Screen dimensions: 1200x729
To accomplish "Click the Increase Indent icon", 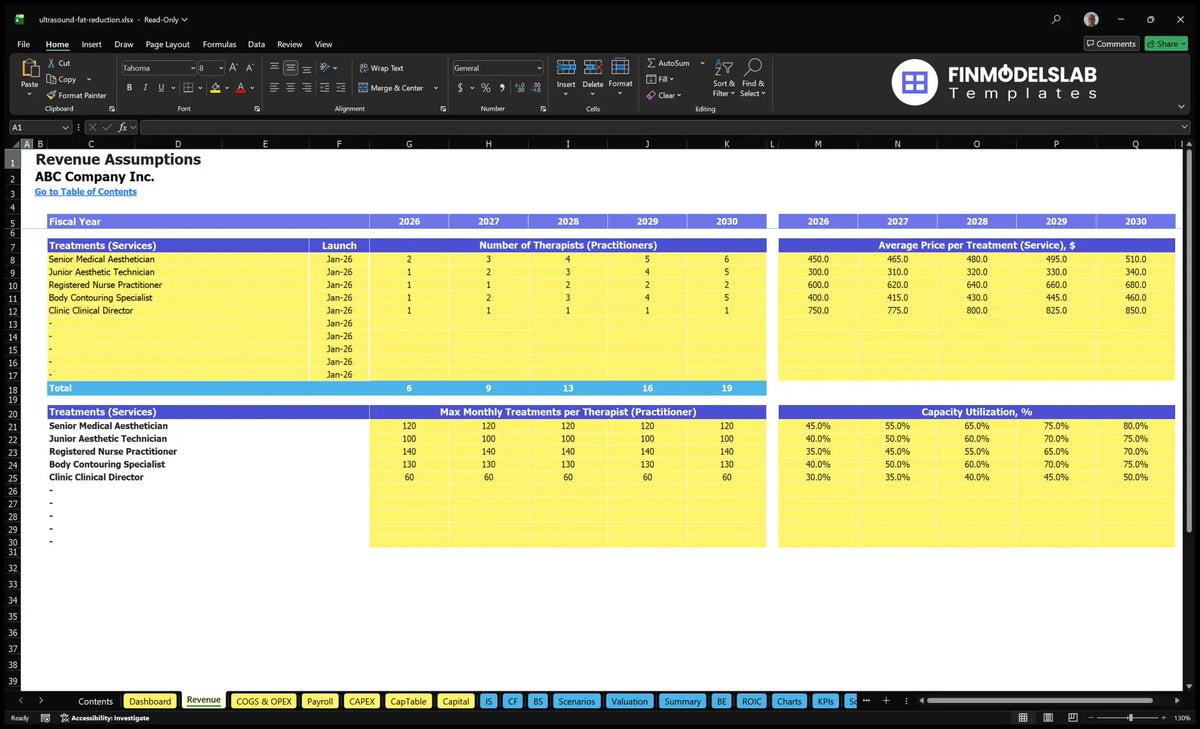I will click(x=342, y=88).
